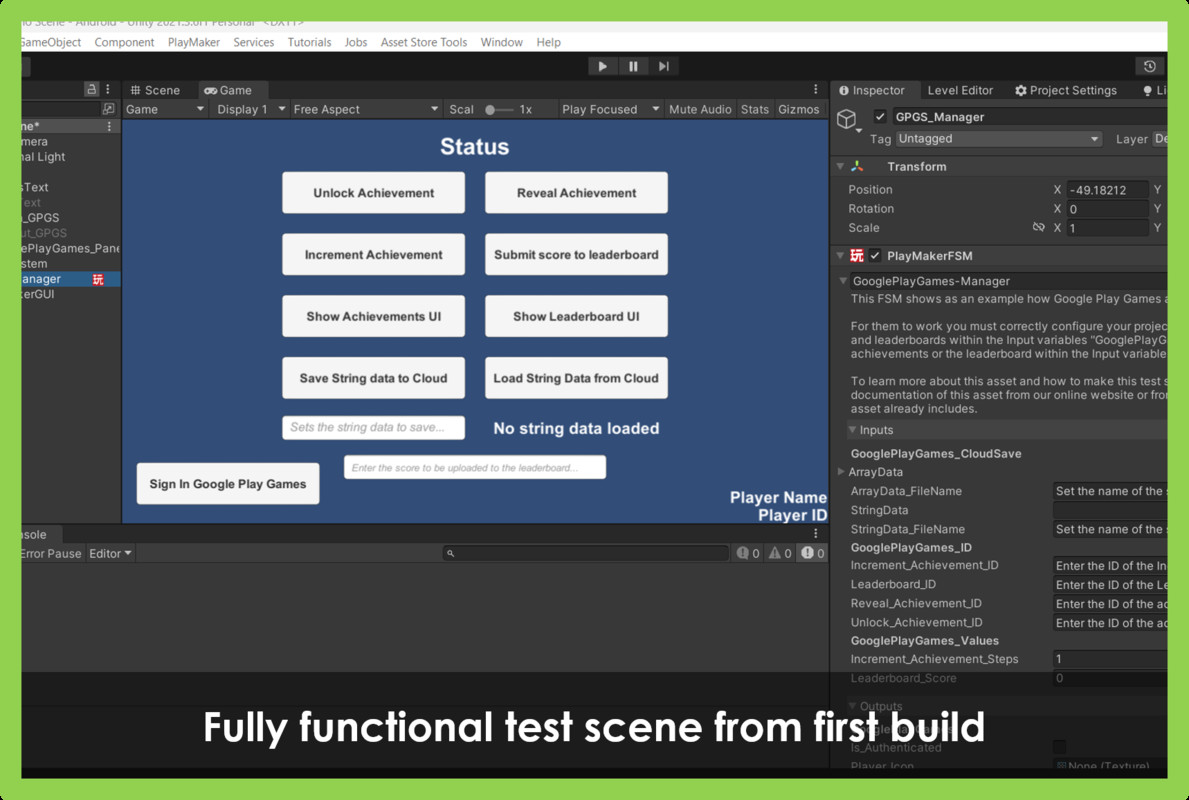Open the Game view three-dot options menu
Viewport: 1189px width, 800px height.
(x=815, y=90)
